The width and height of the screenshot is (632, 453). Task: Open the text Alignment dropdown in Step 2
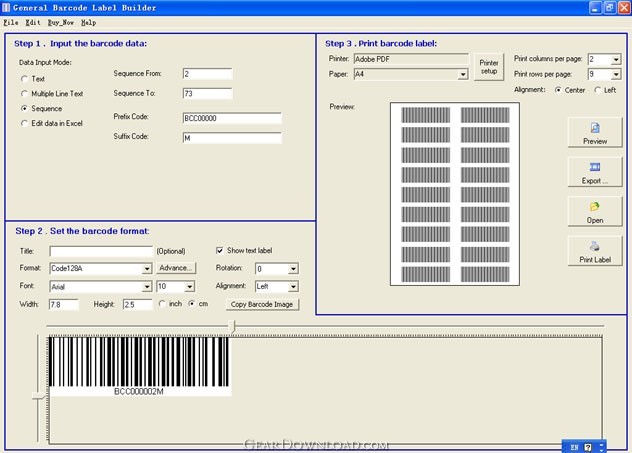(x=293, y=287)
